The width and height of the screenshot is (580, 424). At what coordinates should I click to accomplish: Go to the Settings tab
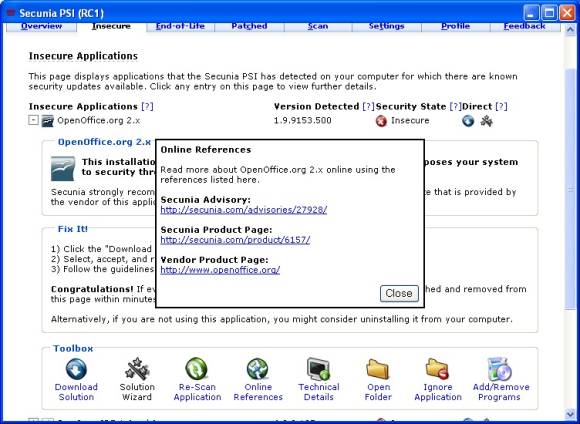387,26
